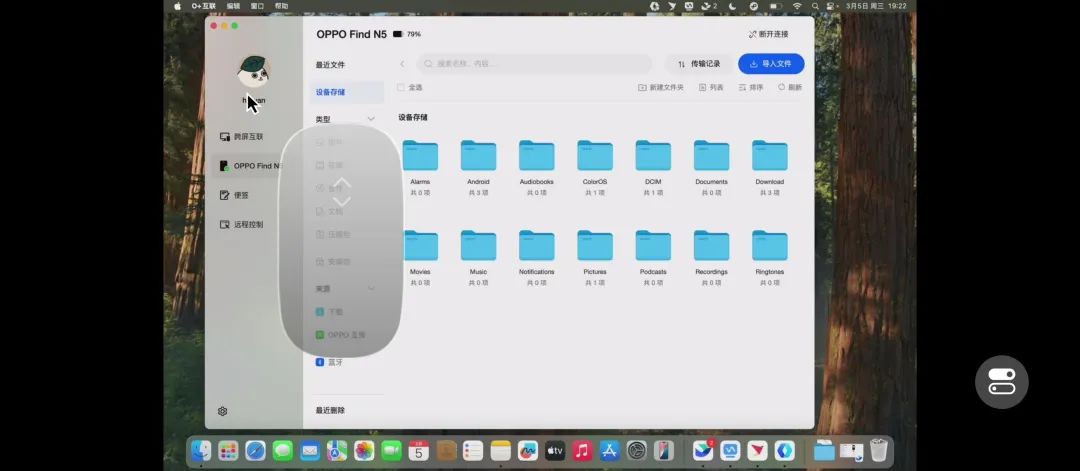Tick the 全选 select-all checkbox

(401, 87)
